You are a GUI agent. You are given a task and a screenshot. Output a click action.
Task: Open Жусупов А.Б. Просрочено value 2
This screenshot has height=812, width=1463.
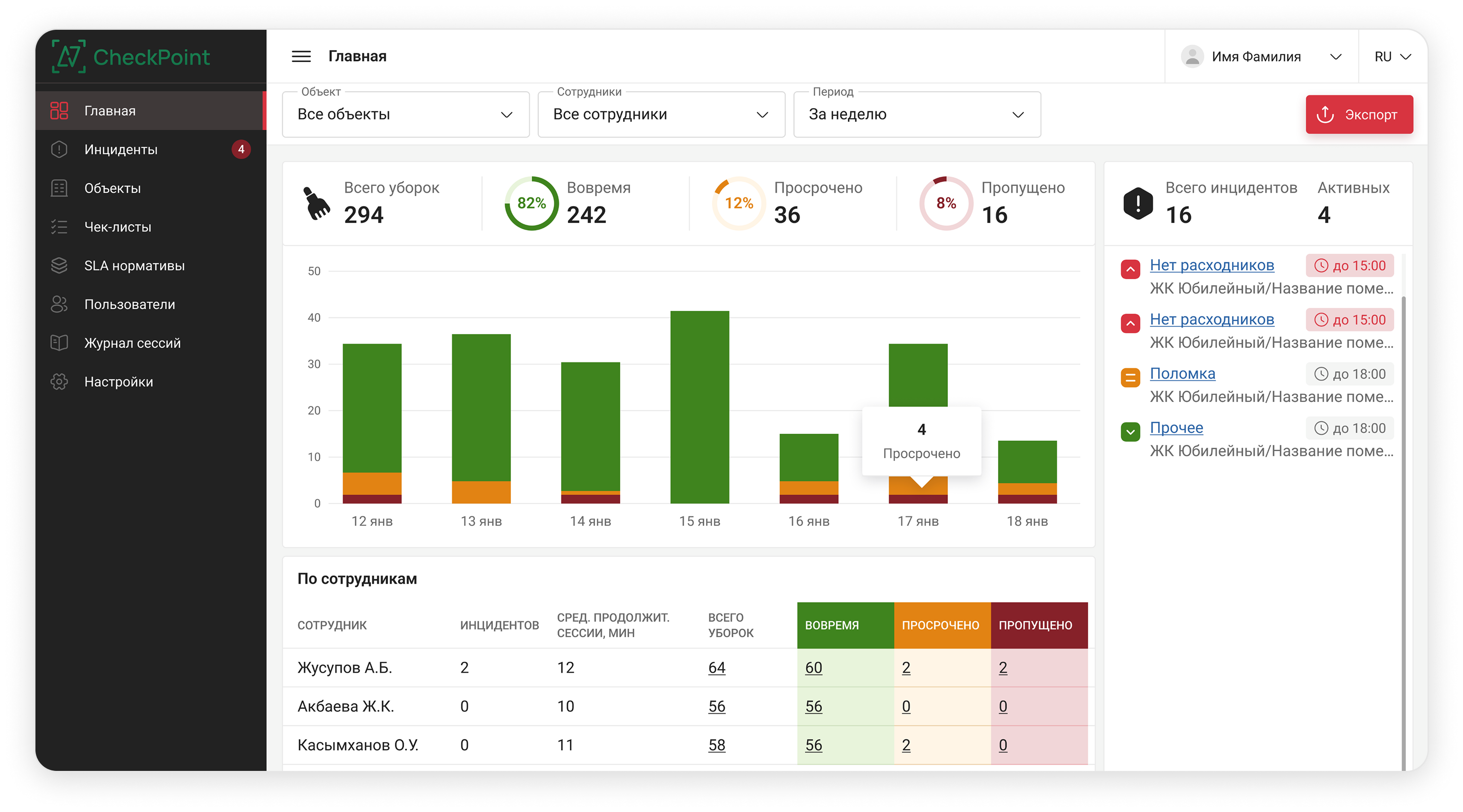click(906, 667)
